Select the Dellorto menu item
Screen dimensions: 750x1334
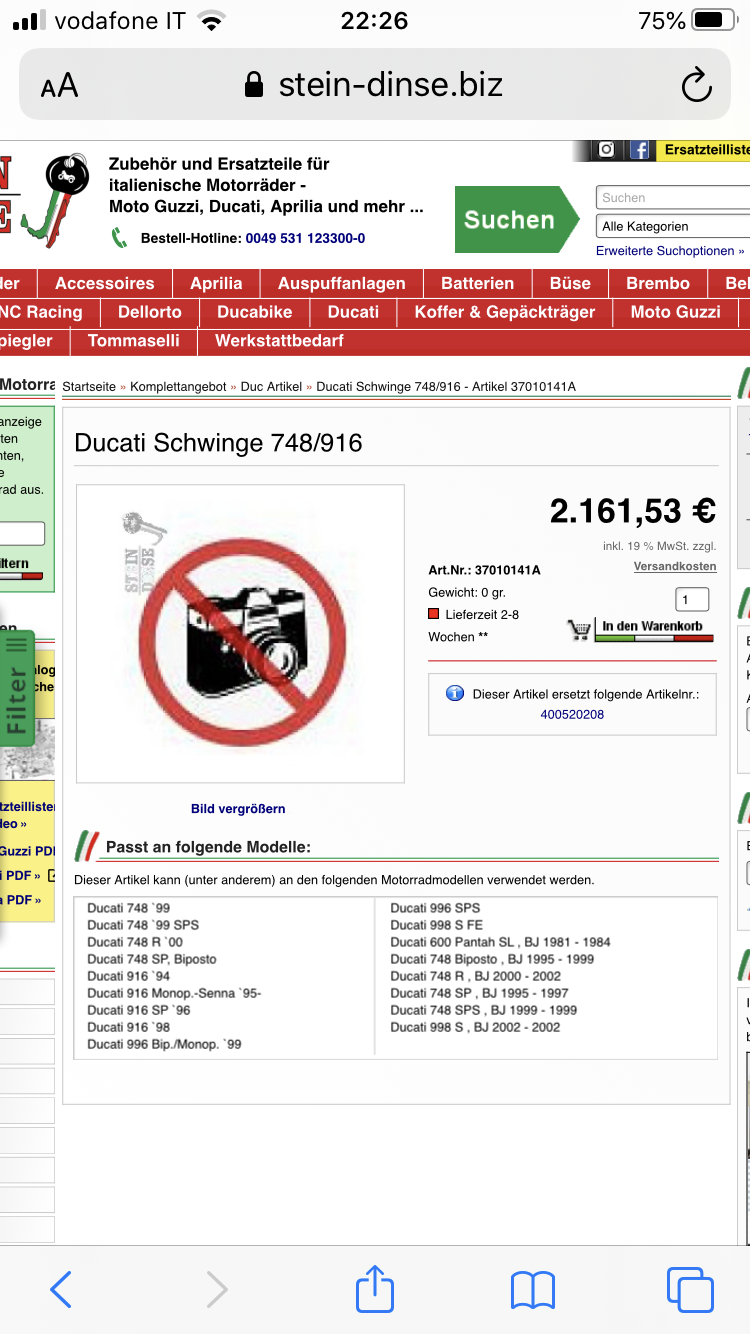150,312
